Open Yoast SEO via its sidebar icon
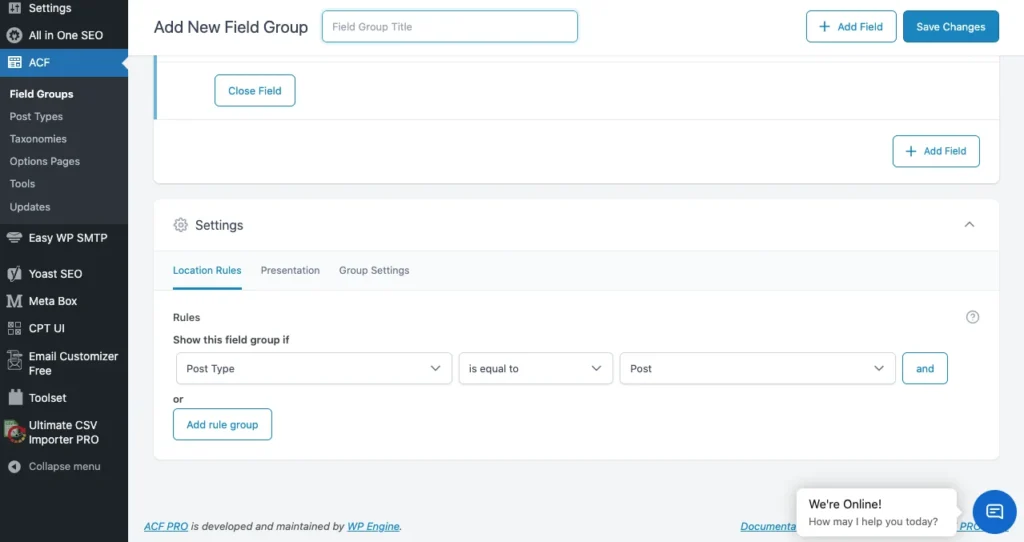Screen dimensions: 1024x542 click(x=14, y=274)
